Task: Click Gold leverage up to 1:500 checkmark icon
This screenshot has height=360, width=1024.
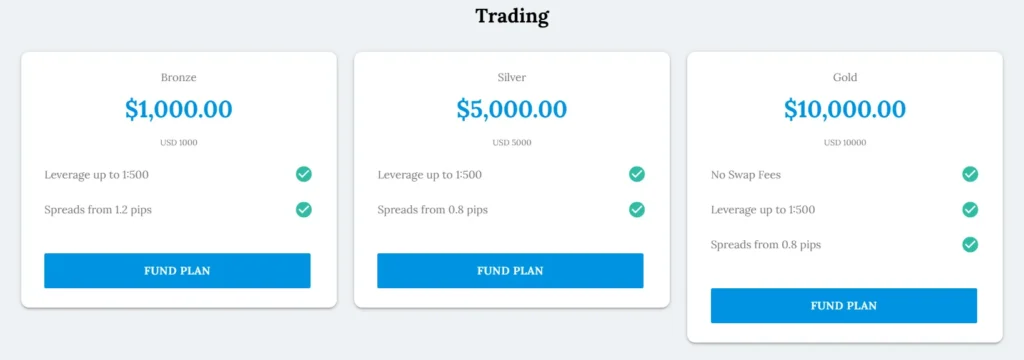Action: pos(970,210)
